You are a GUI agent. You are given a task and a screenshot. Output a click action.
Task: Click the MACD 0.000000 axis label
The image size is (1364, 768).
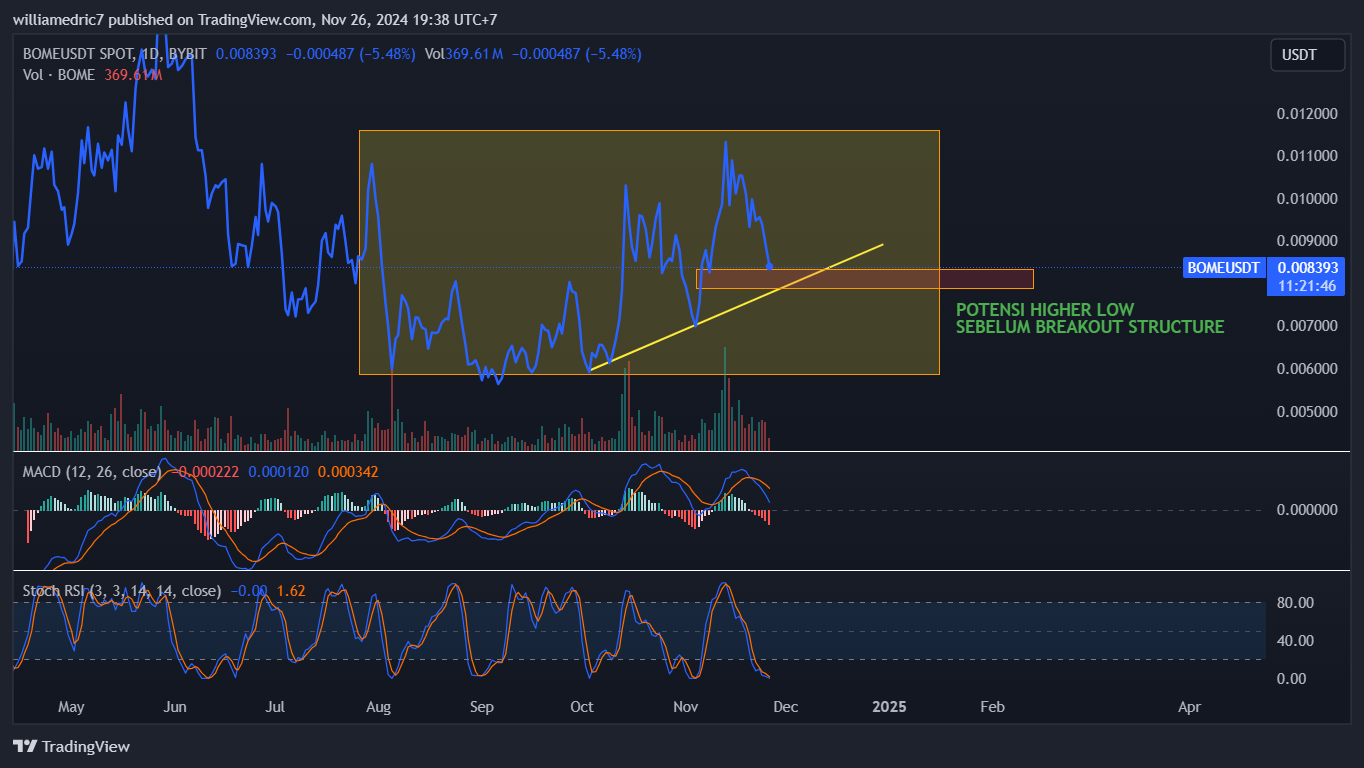coord(1307,510)
